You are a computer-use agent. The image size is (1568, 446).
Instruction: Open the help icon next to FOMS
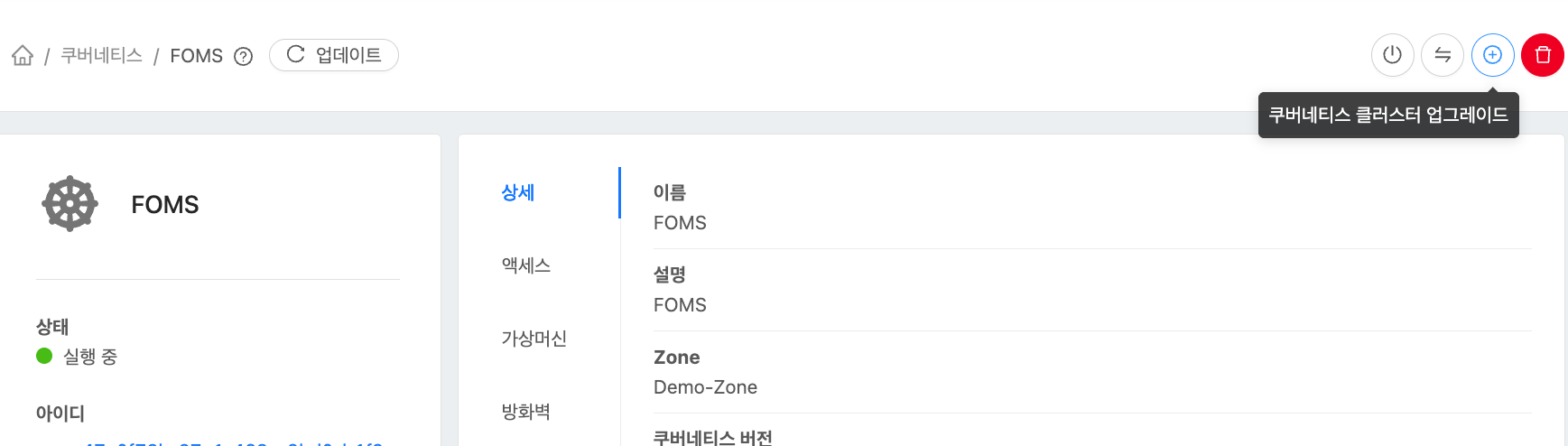click(243, 57)
